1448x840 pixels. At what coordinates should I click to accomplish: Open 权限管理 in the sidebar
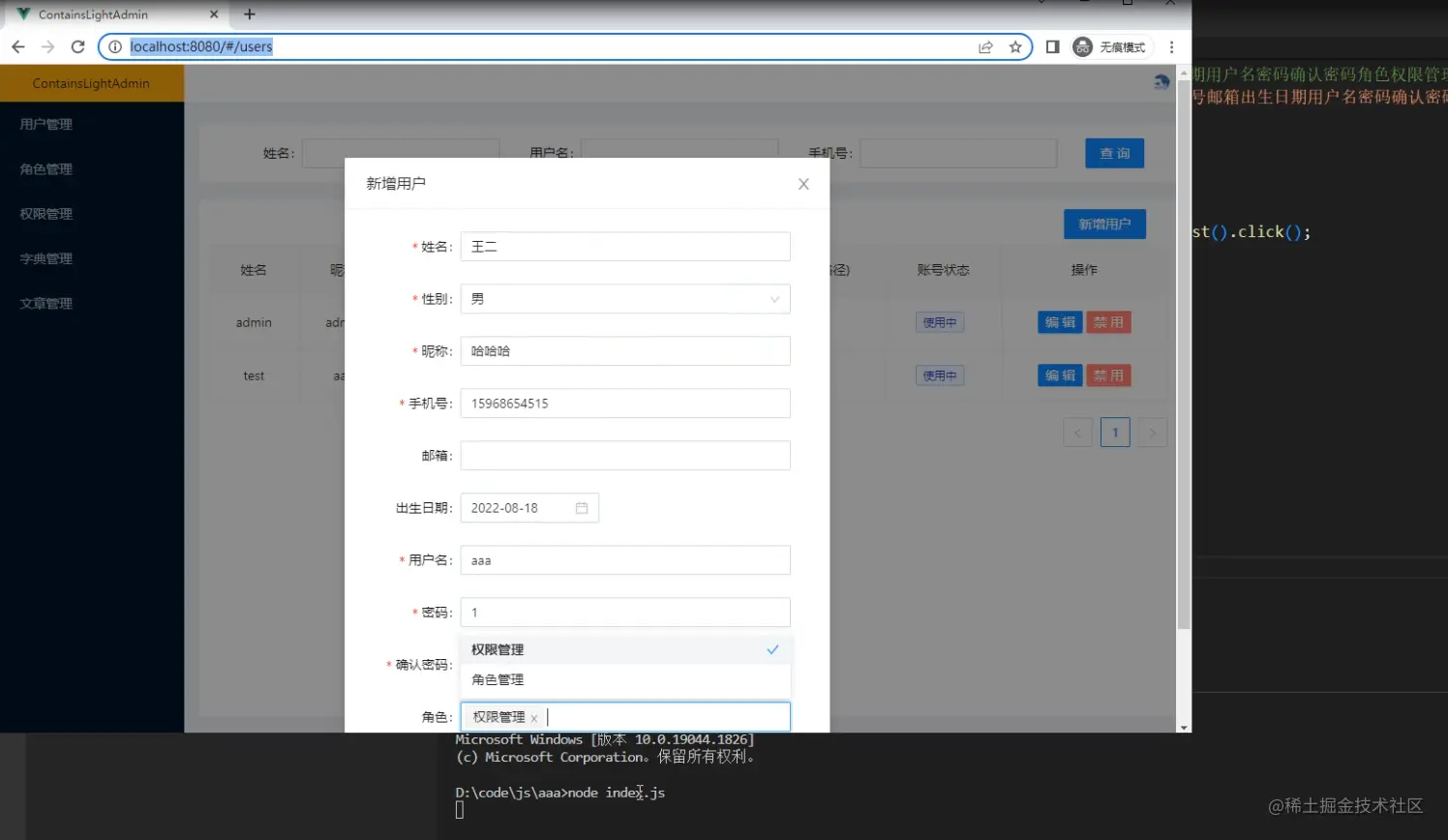pos(46,214)
